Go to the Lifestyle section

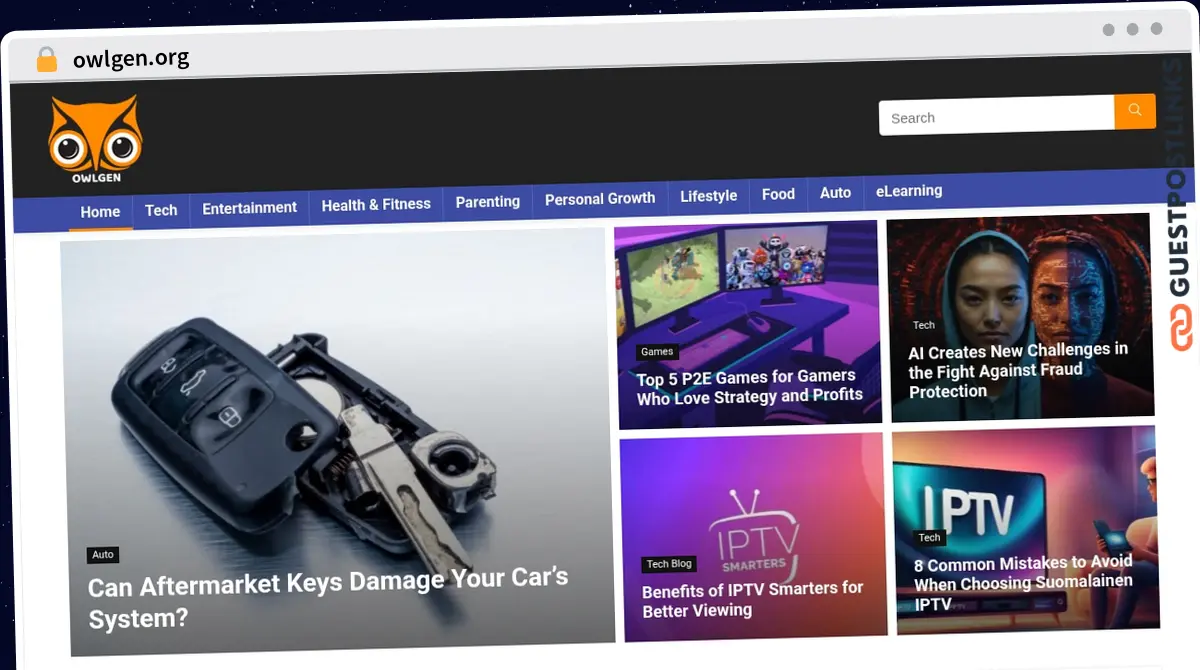[x=709, y=196]
